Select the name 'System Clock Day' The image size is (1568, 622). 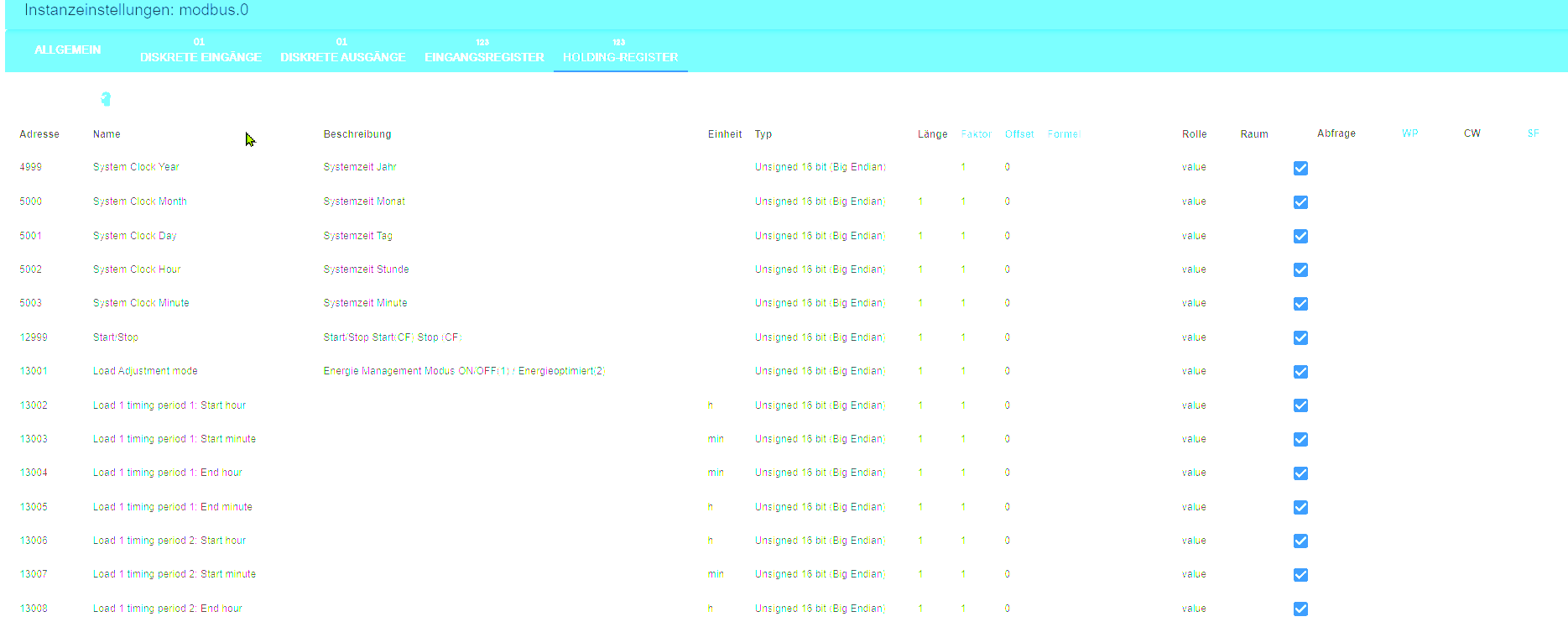tap(135, 236)
